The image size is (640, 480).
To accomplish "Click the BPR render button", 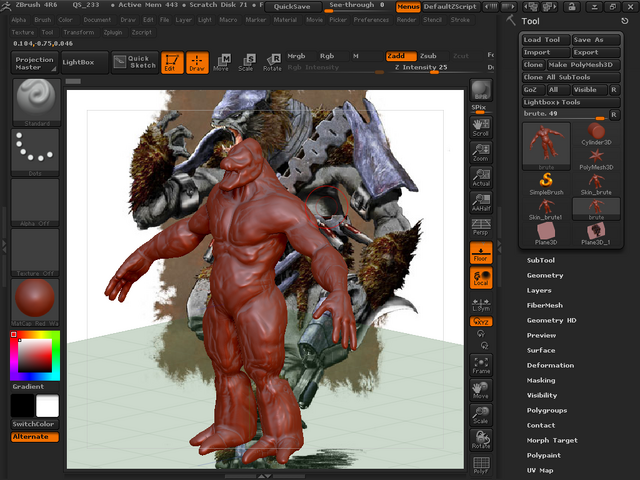I will [x=481, y=90].
